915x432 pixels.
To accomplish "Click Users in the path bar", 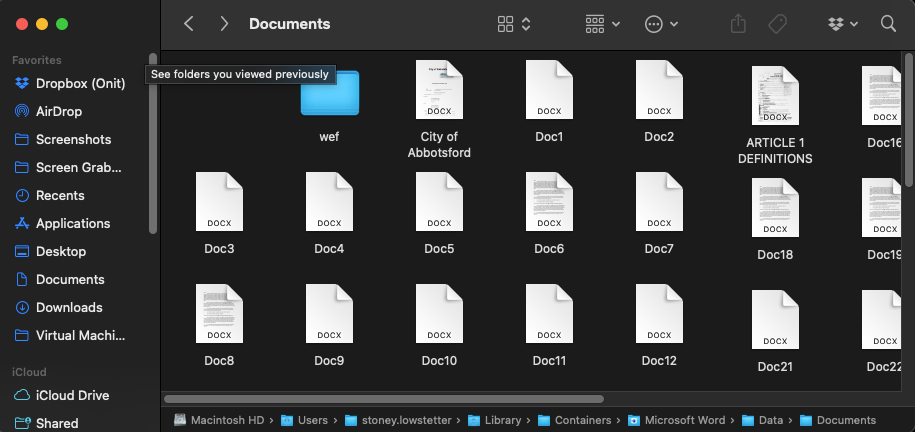I will pos(304,420).
